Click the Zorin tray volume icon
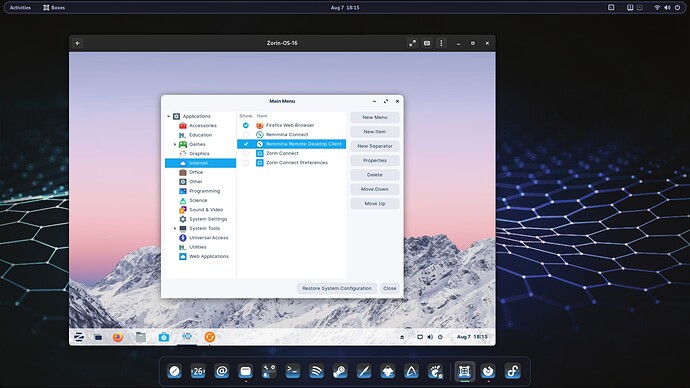This screenshot has width=690, height=388. 430,337
